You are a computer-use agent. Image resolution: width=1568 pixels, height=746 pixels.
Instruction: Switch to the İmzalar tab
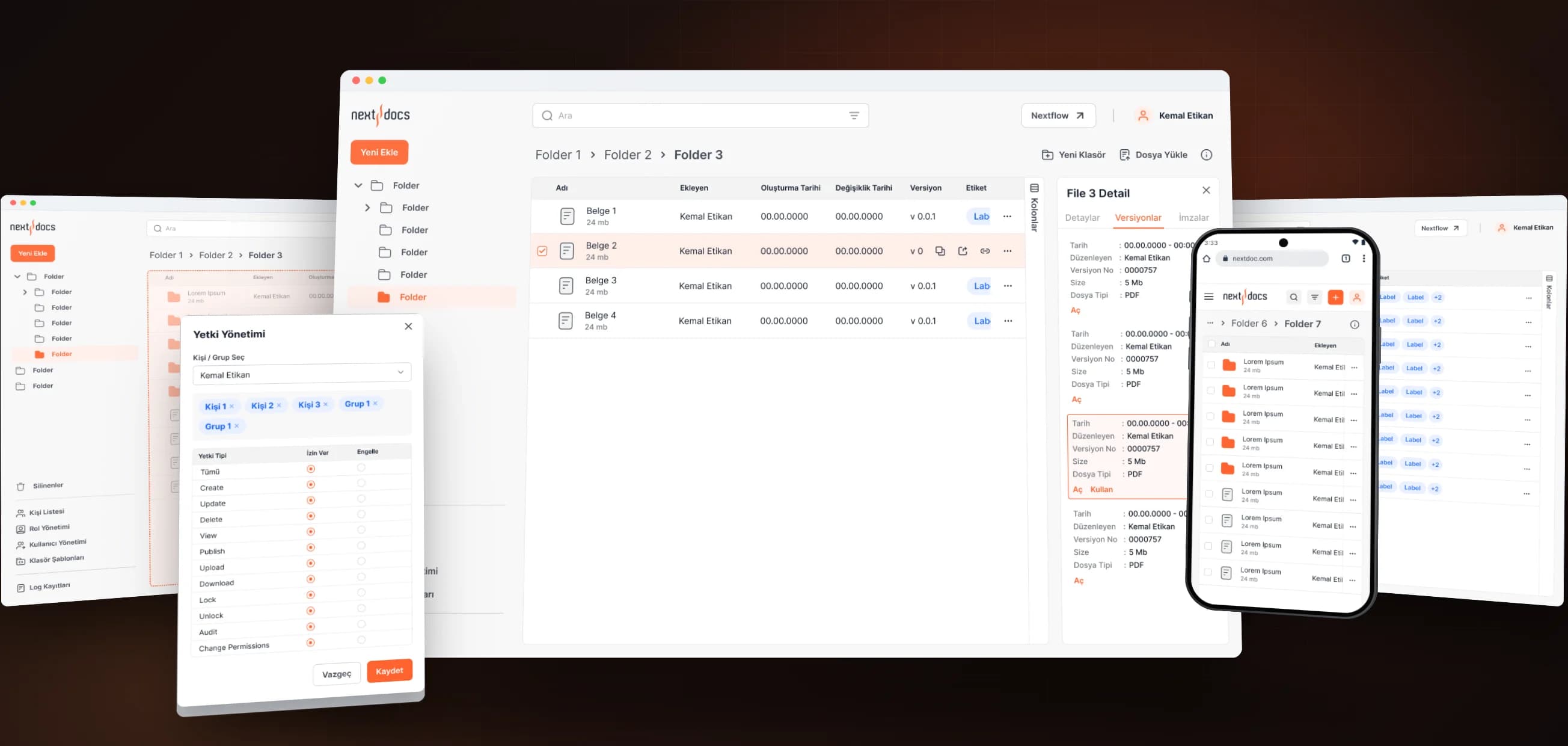(1193, 217)
